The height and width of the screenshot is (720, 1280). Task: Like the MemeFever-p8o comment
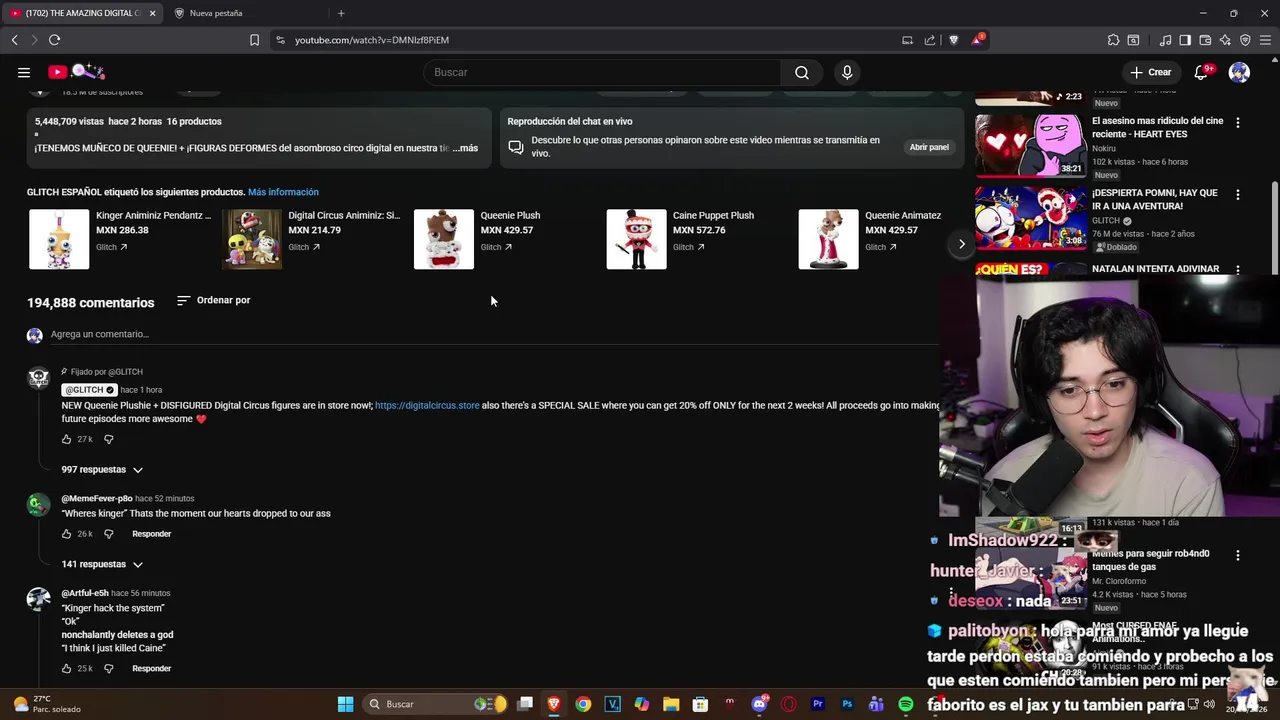point(67,534)
